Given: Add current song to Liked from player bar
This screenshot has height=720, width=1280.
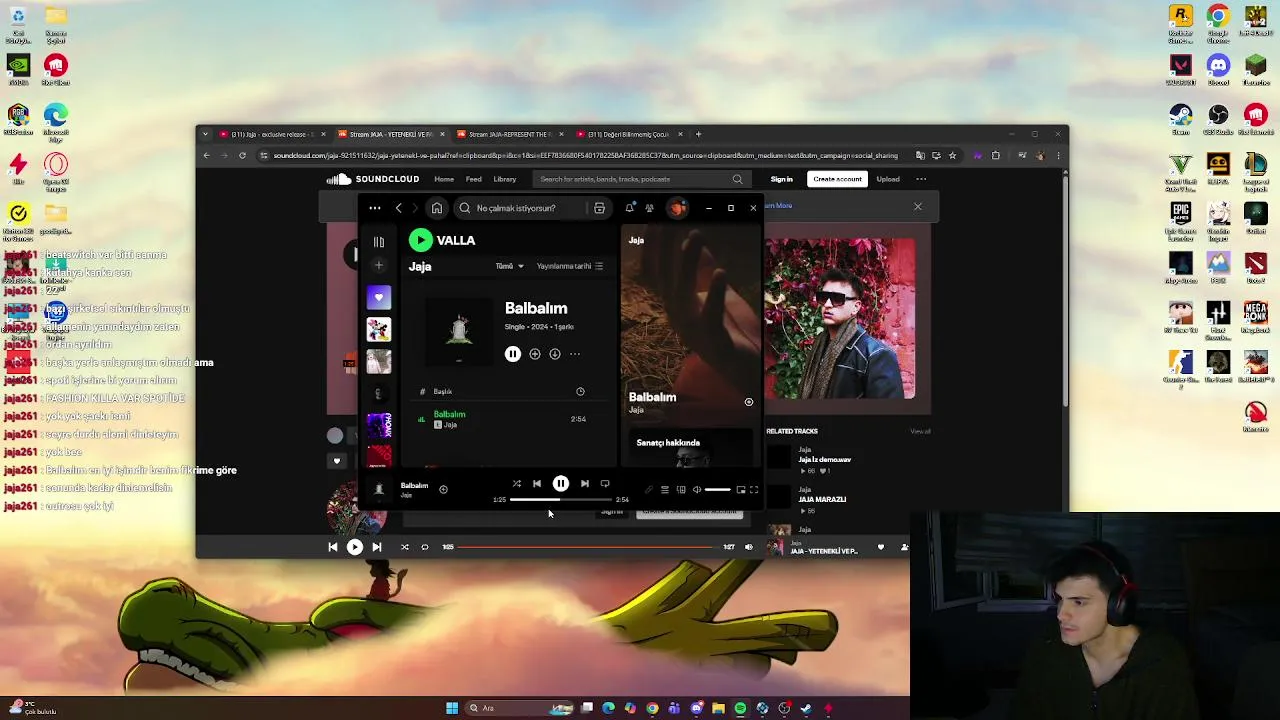Looking at the screenshot, I should pos(443,489).
